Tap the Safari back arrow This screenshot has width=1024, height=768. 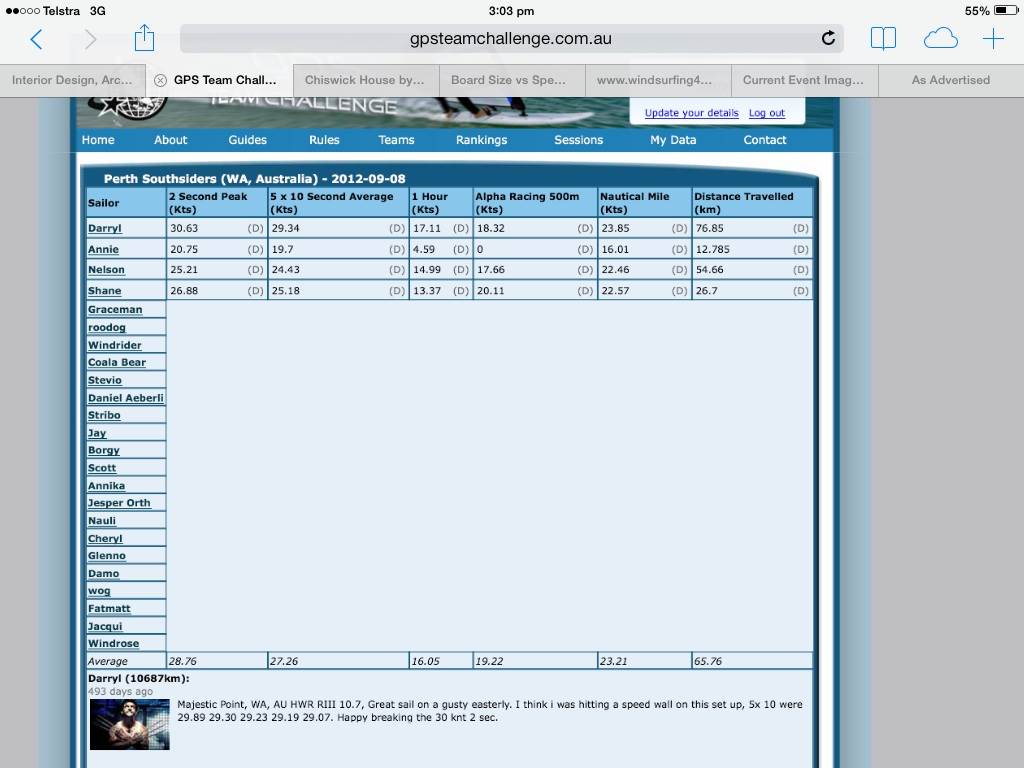(x=36, y=39)
